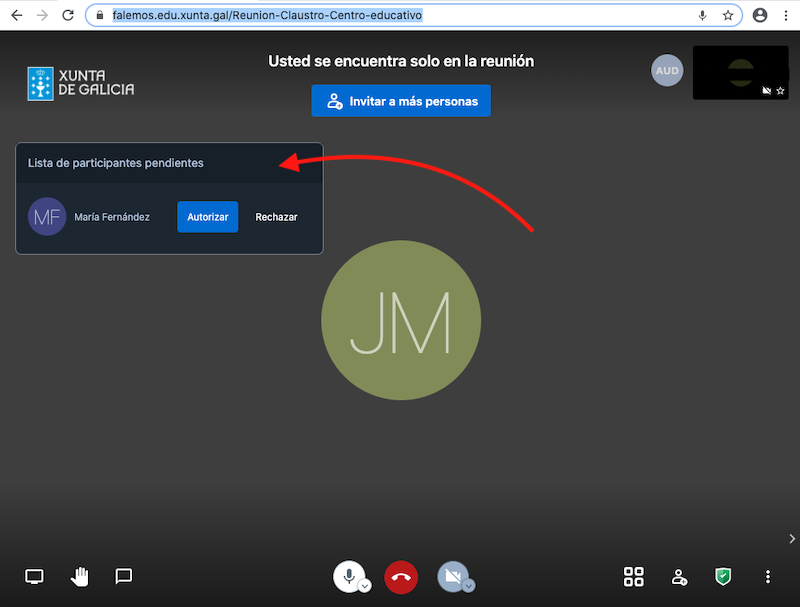Click Invitar a más personas button
This screenshot has height=607, width=800.
[401, 101]
